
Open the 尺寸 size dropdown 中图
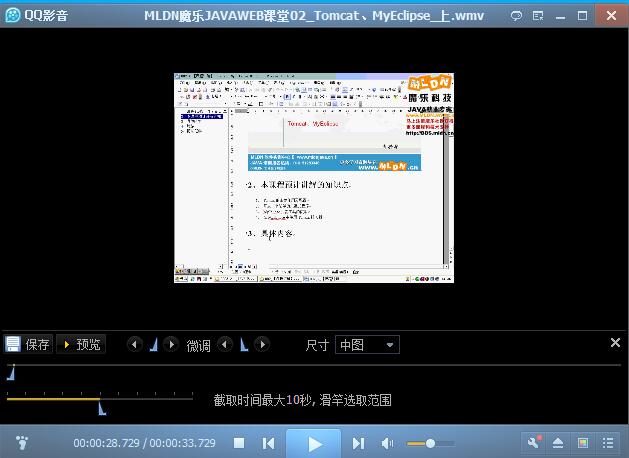point(367,345)
